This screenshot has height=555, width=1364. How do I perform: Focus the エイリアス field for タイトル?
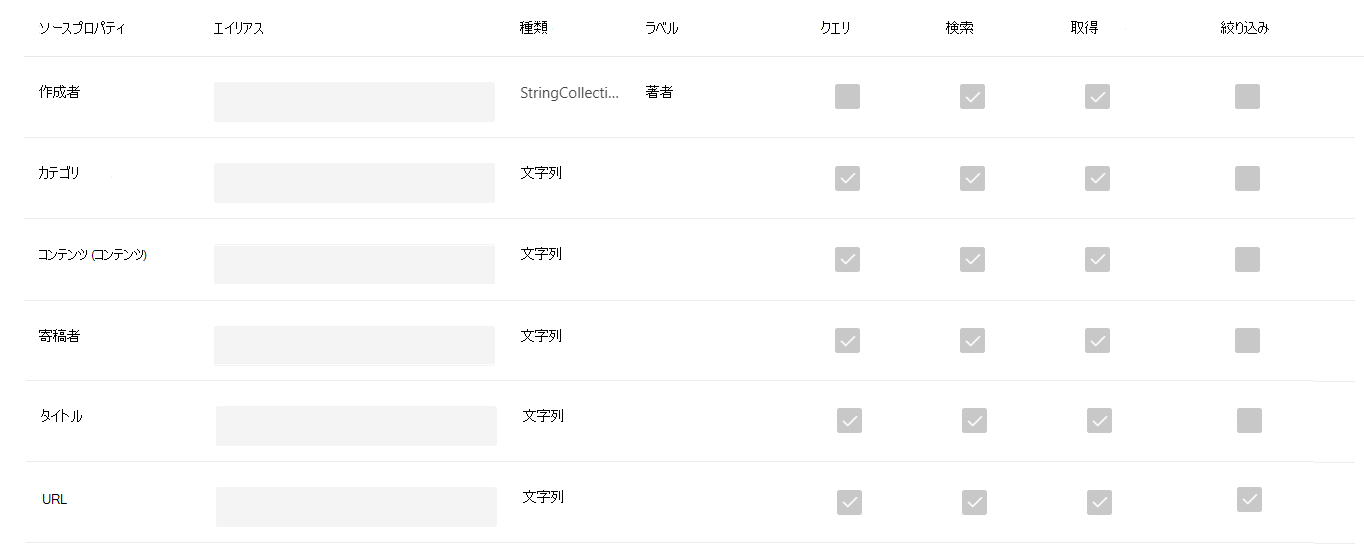click(356, 426)
